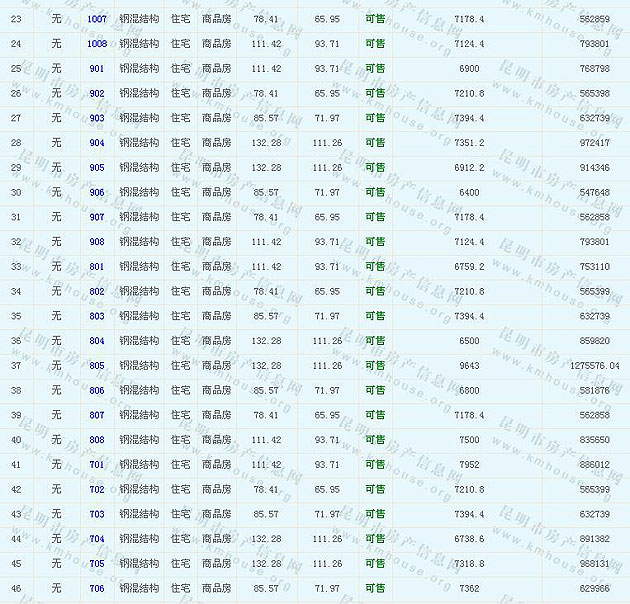Select unit price 9643 cell
Screen dimensions: 630x604
click(469, 366)
